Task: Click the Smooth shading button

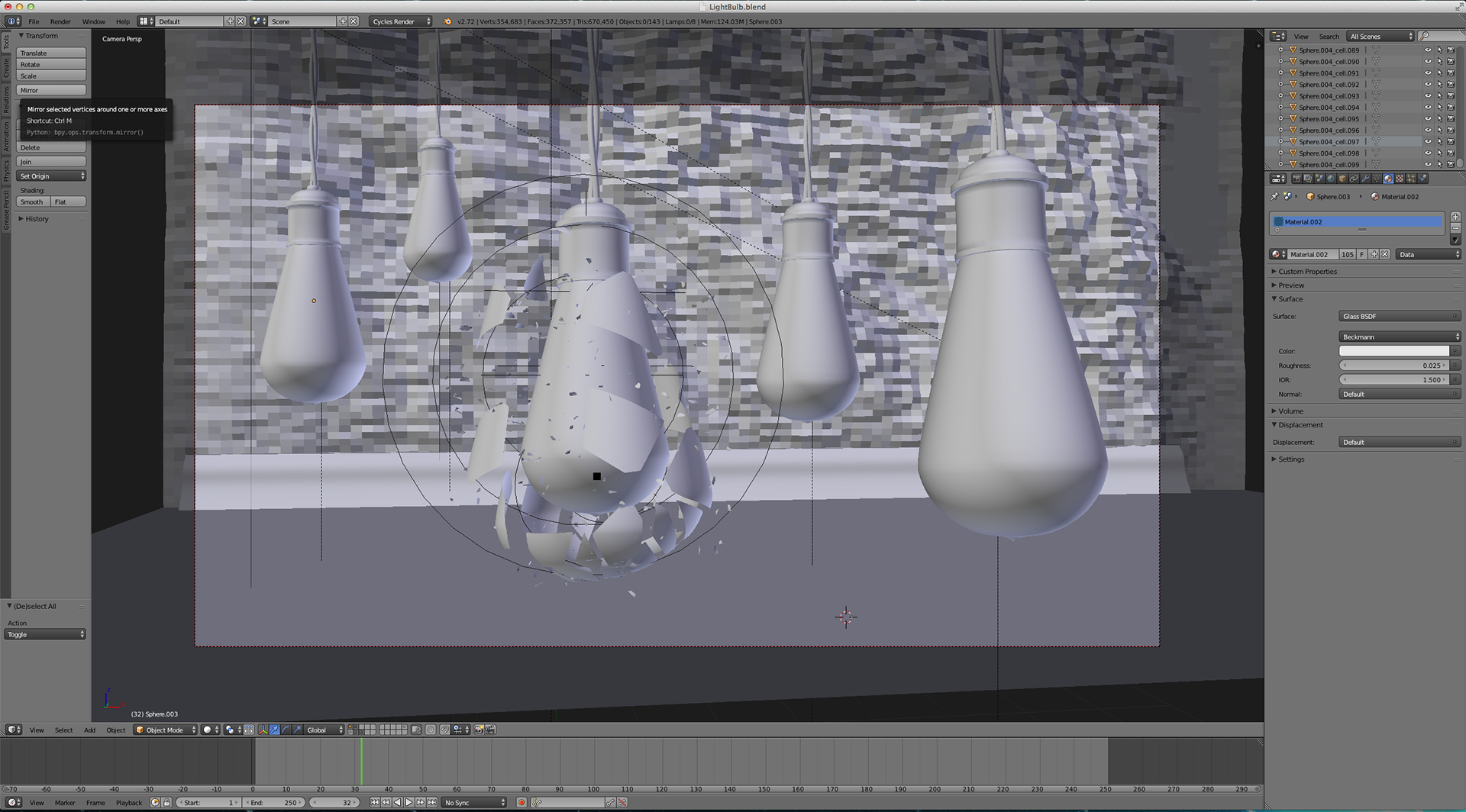Action: [32, 202]
